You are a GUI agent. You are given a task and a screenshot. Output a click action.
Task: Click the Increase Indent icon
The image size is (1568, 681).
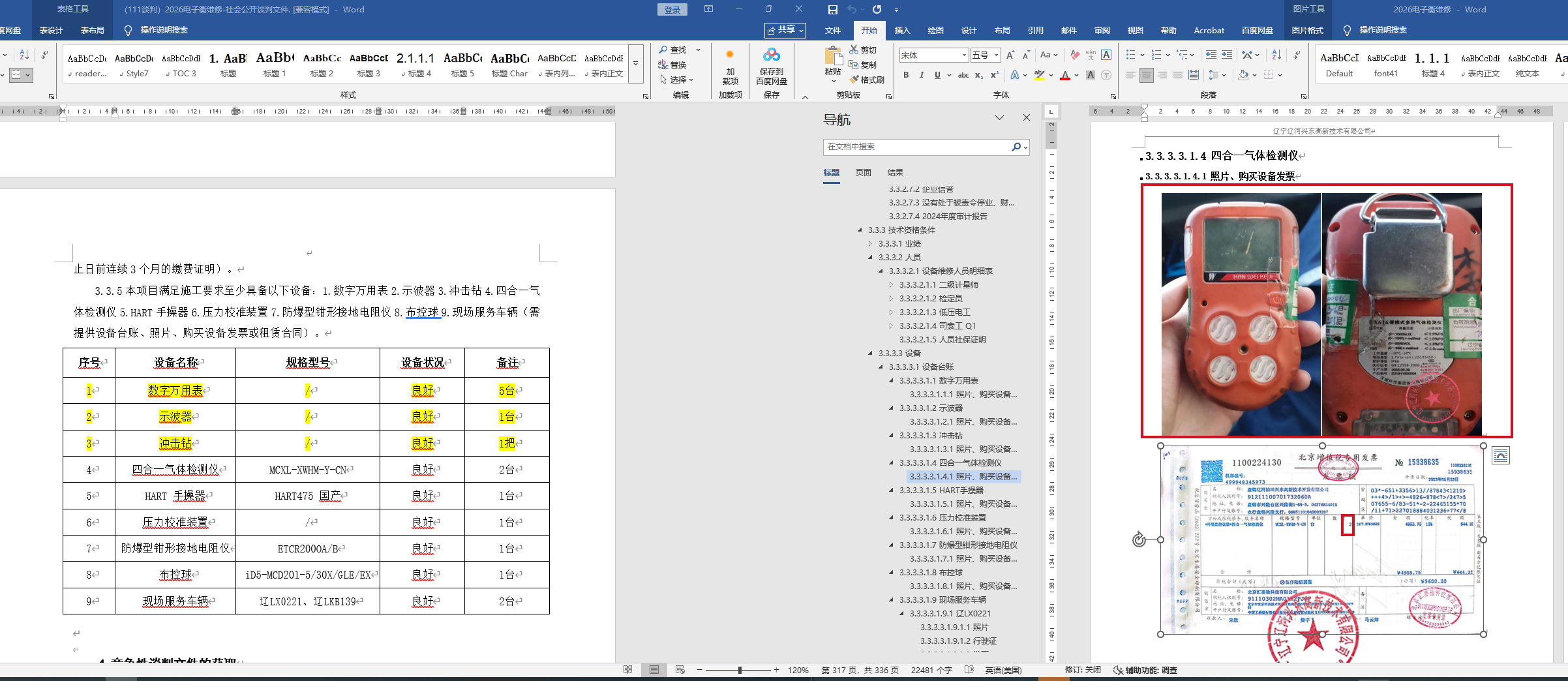1227,55
